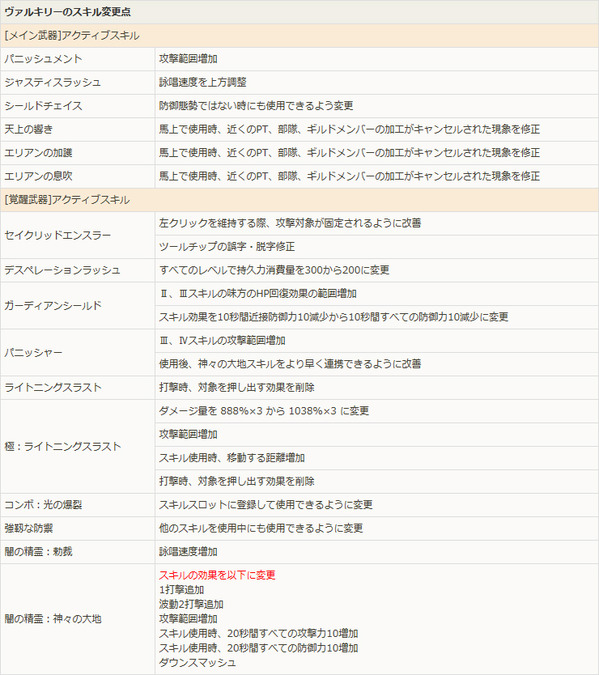Viewport: 599px width, 675px height.
Task: Click the title 'ヴァルキリーのスキル変更点'
Action: coord(68,12)
